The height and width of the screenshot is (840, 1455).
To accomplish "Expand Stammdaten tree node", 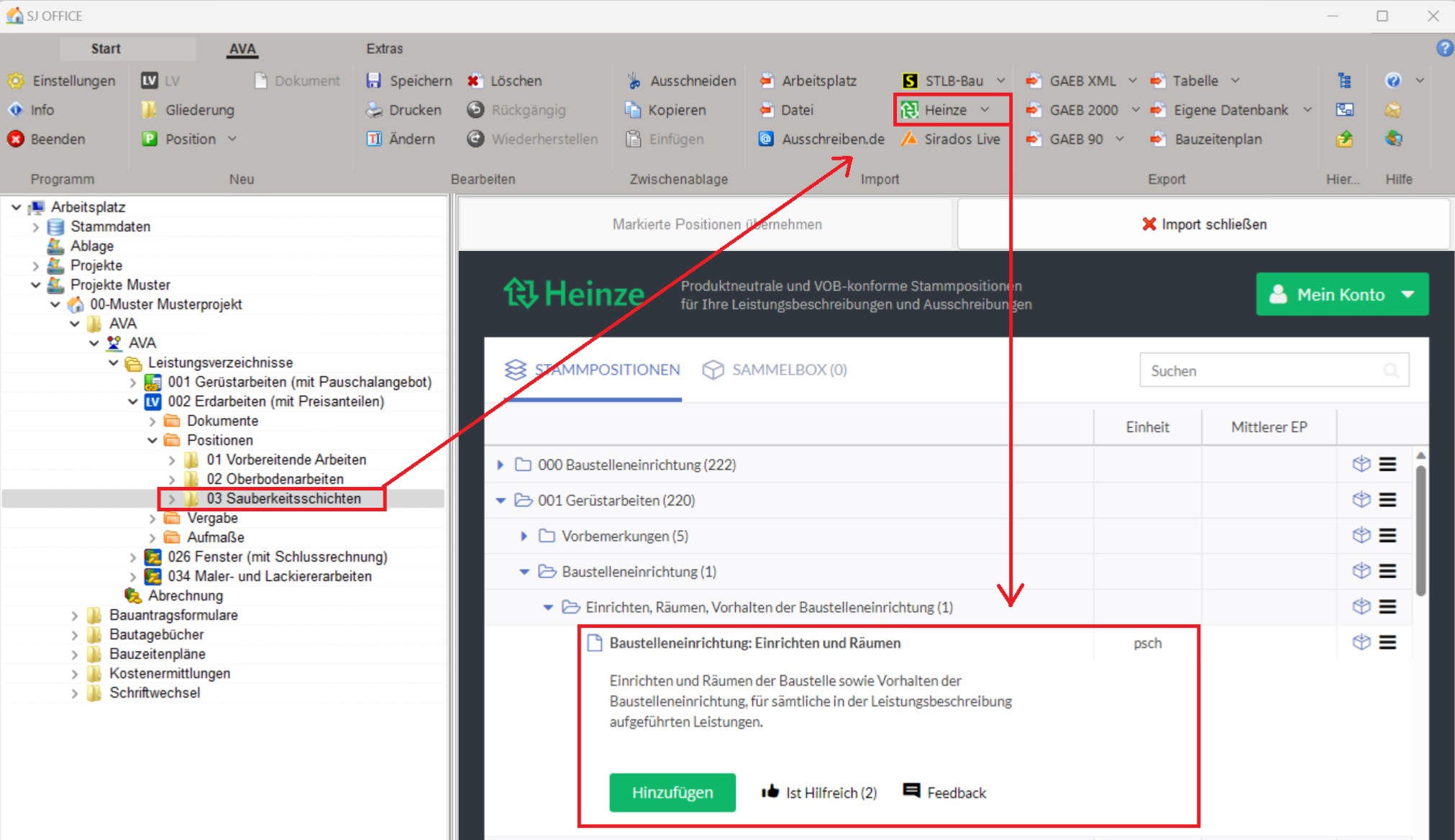I will pyautogui.click(x=36, y=227).
